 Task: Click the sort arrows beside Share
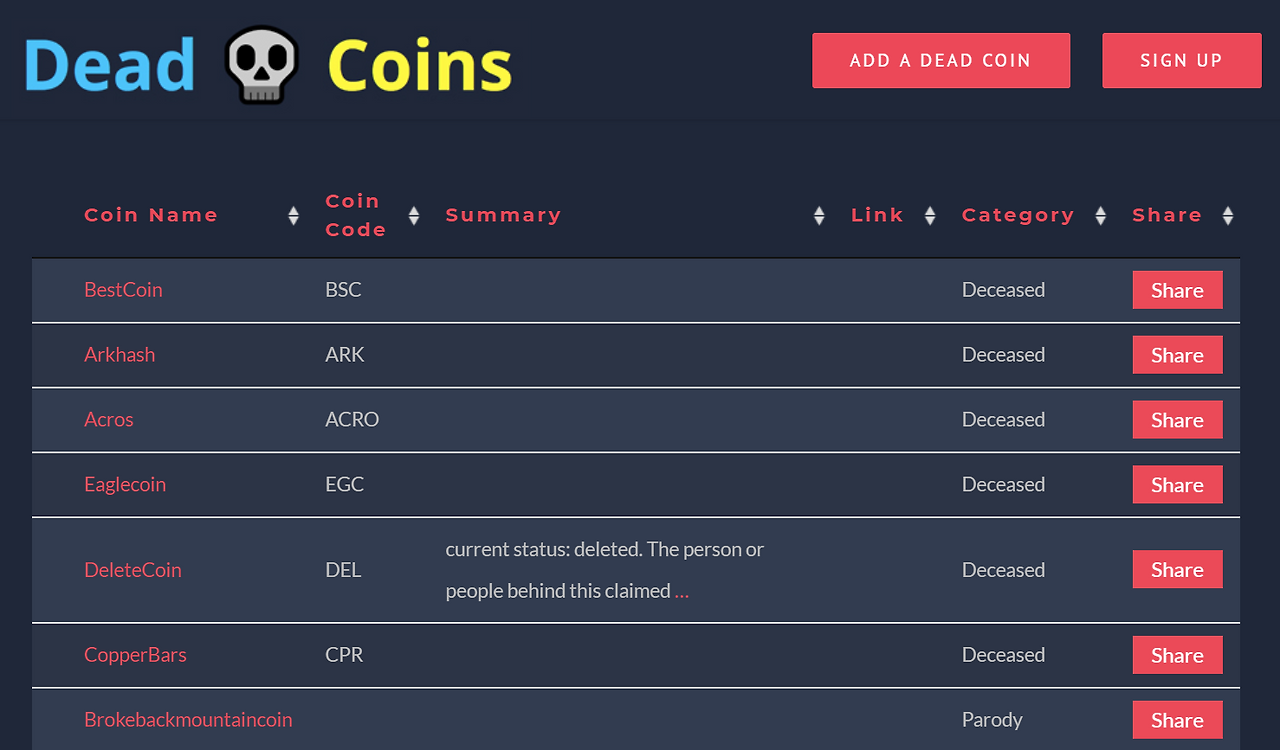tap(1227, 214)
